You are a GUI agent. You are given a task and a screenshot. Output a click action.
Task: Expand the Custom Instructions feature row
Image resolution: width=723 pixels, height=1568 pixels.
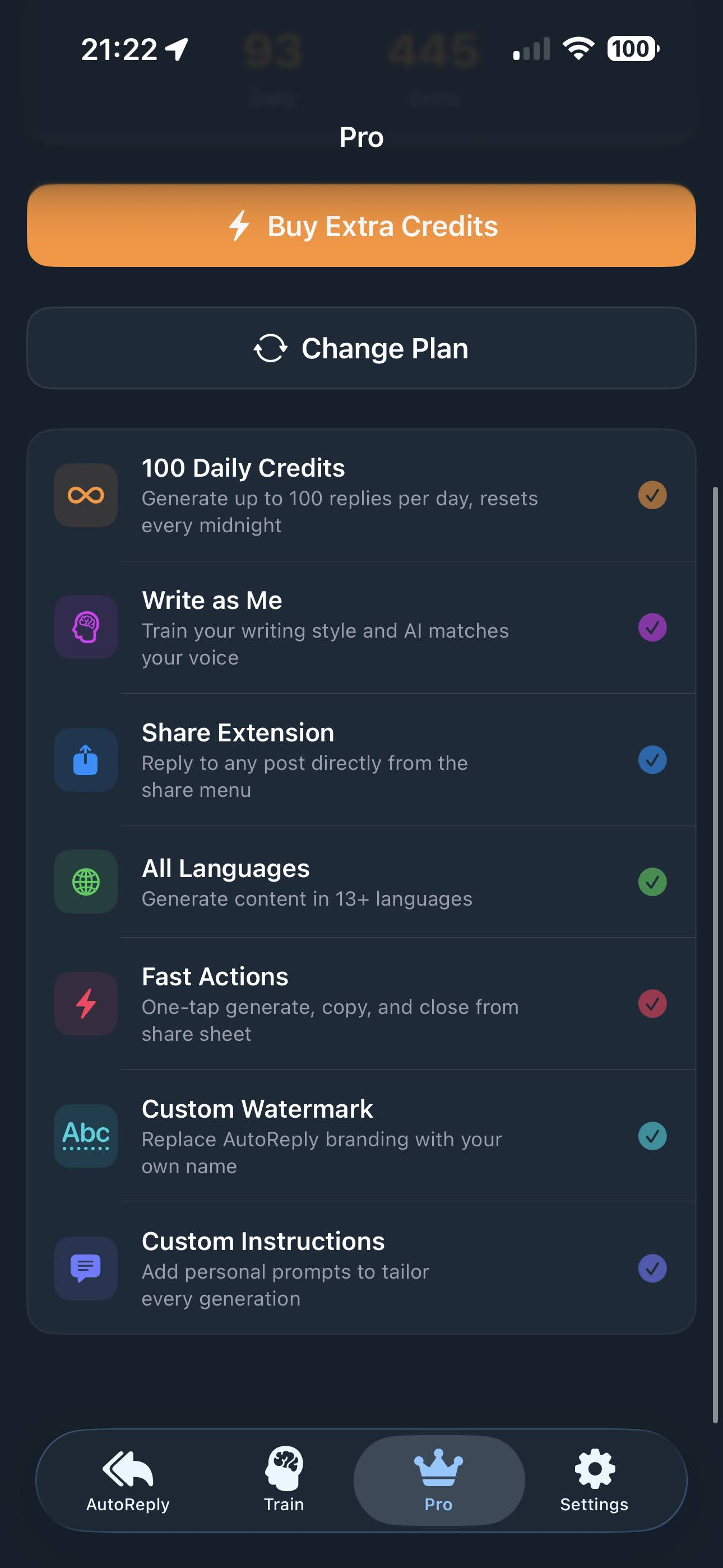click(361, 1269)
